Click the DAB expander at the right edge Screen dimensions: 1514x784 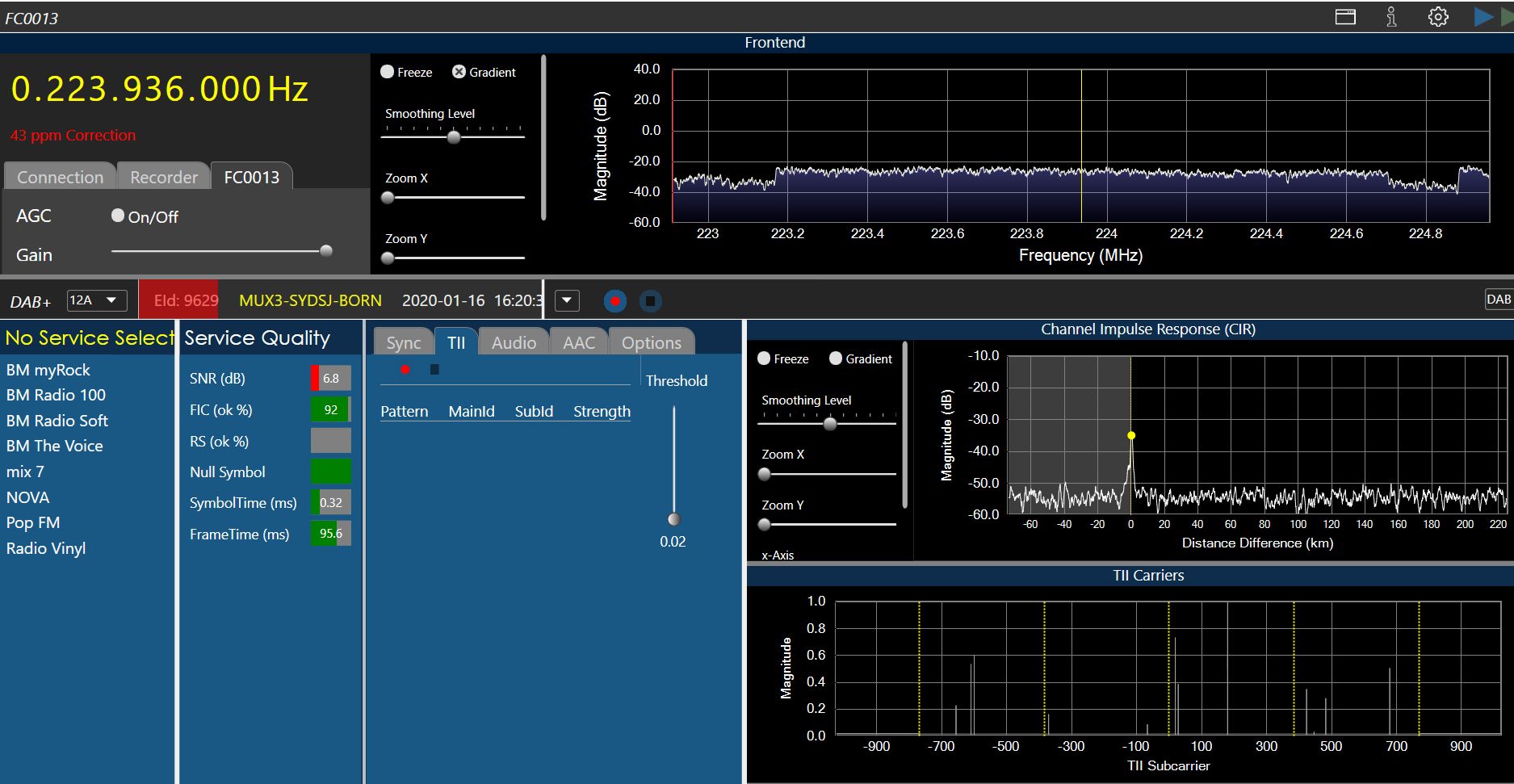coord(1498,300)
